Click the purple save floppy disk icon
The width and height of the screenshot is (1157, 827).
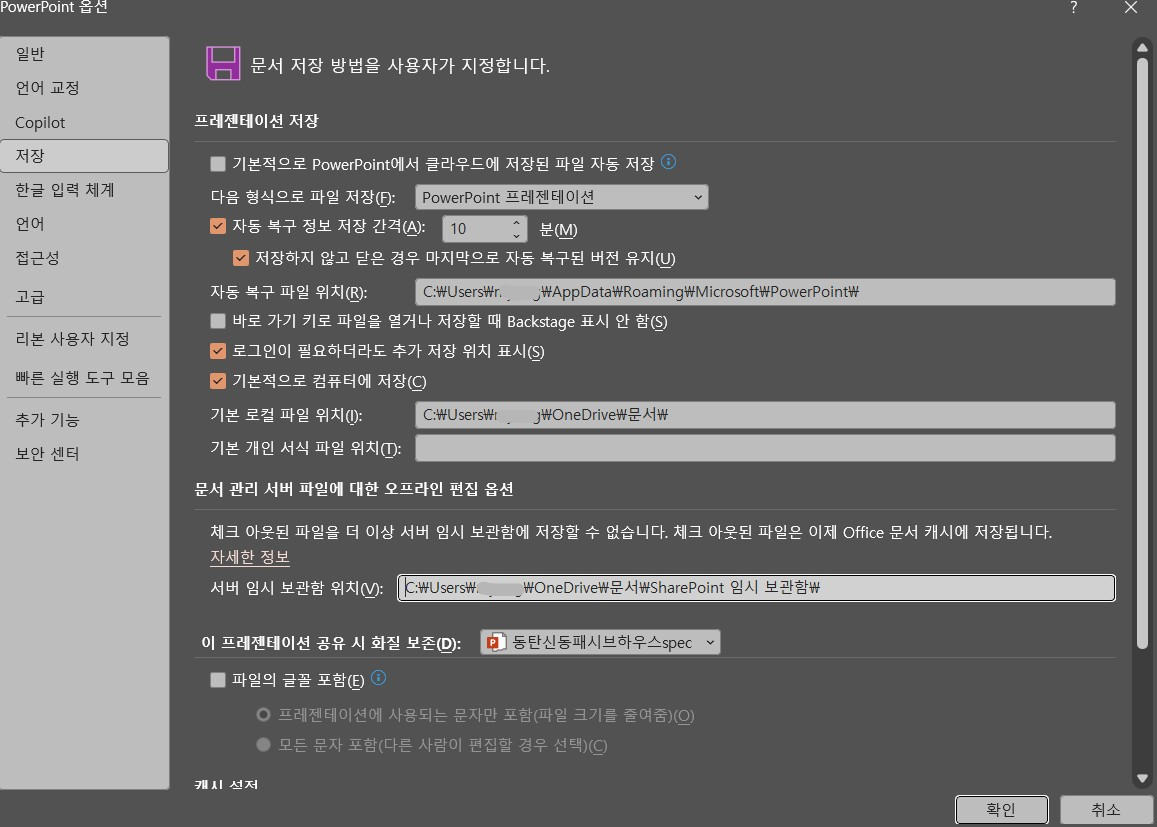pyautogui.click(x=223, y=63)
